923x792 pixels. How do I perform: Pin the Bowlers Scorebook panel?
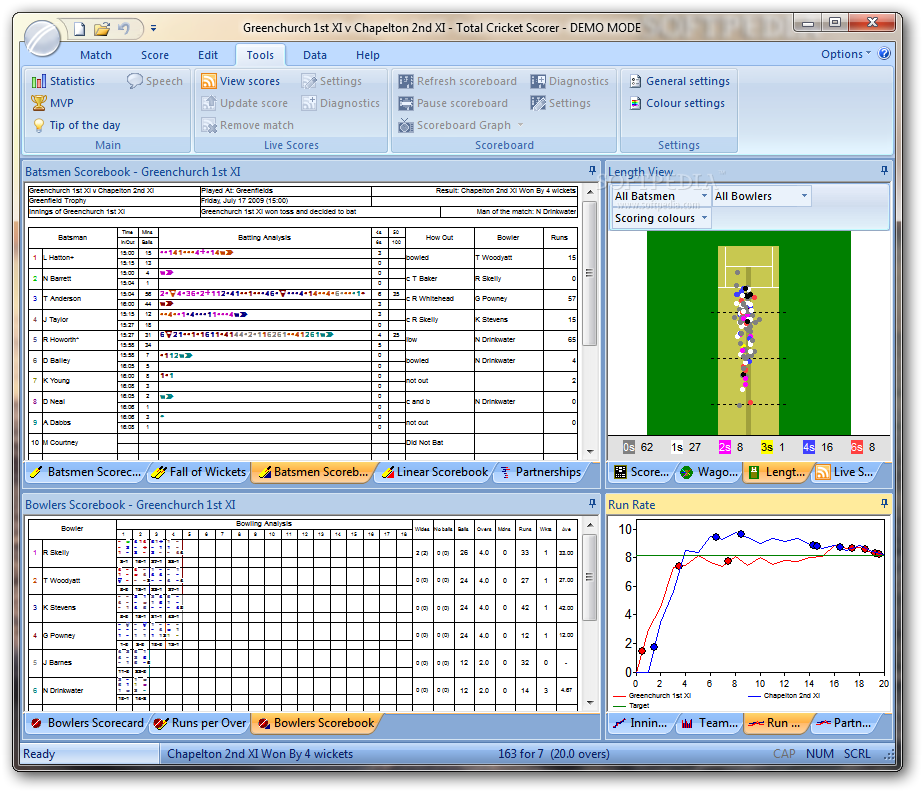(592, 503)
